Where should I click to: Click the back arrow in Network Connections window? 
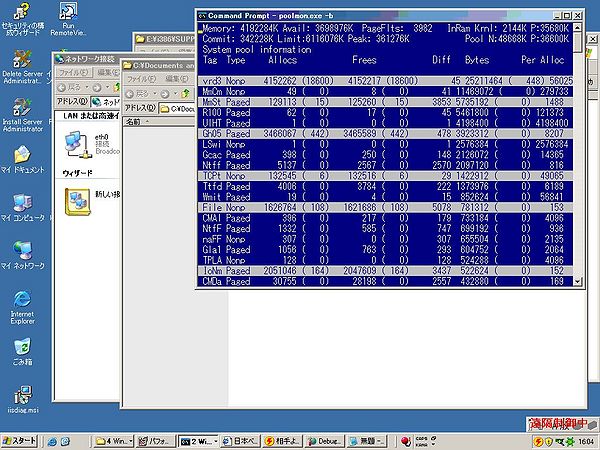tap(62, 88)
